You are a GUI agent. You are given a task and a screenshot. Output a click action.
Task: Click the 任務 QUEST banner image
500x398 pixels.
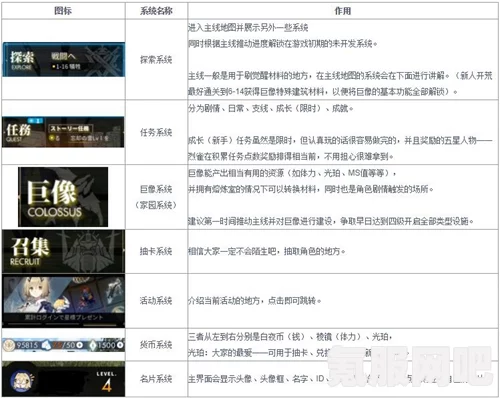pos(63,132)
